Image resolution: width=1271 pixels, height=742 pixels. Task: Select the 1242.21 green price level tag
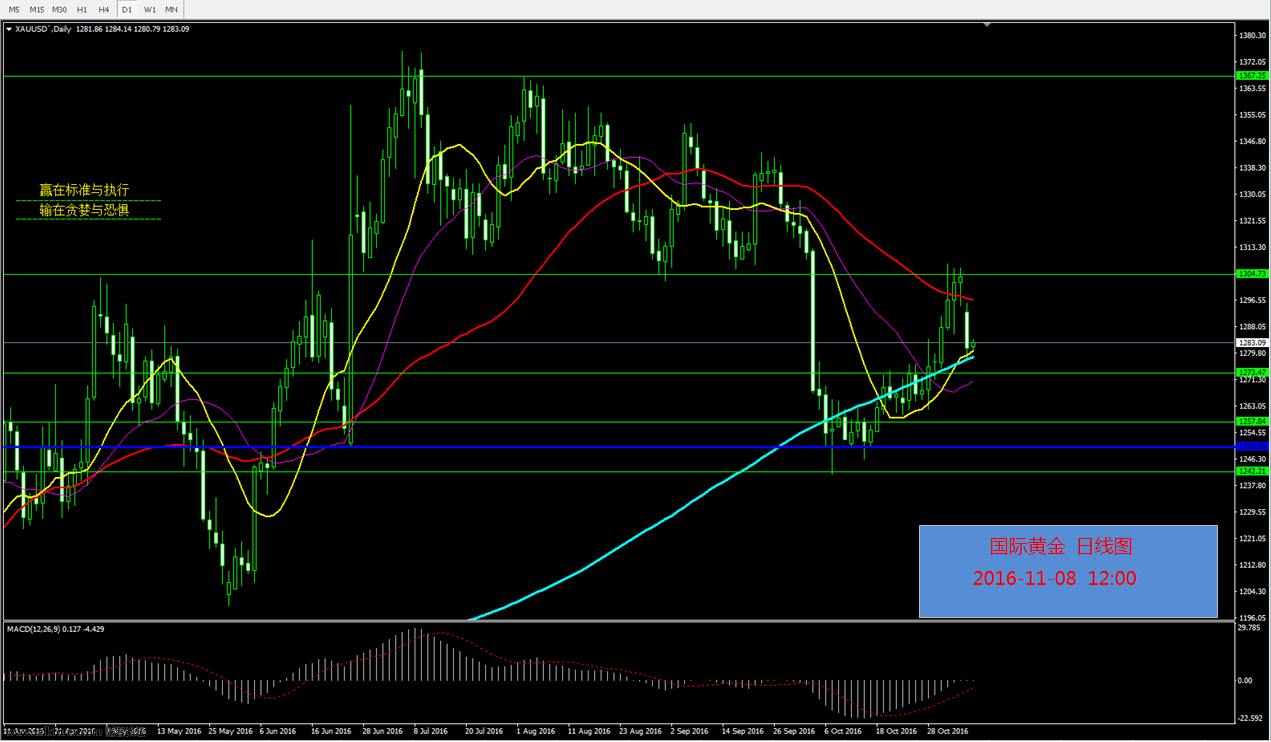point(1252,471)
